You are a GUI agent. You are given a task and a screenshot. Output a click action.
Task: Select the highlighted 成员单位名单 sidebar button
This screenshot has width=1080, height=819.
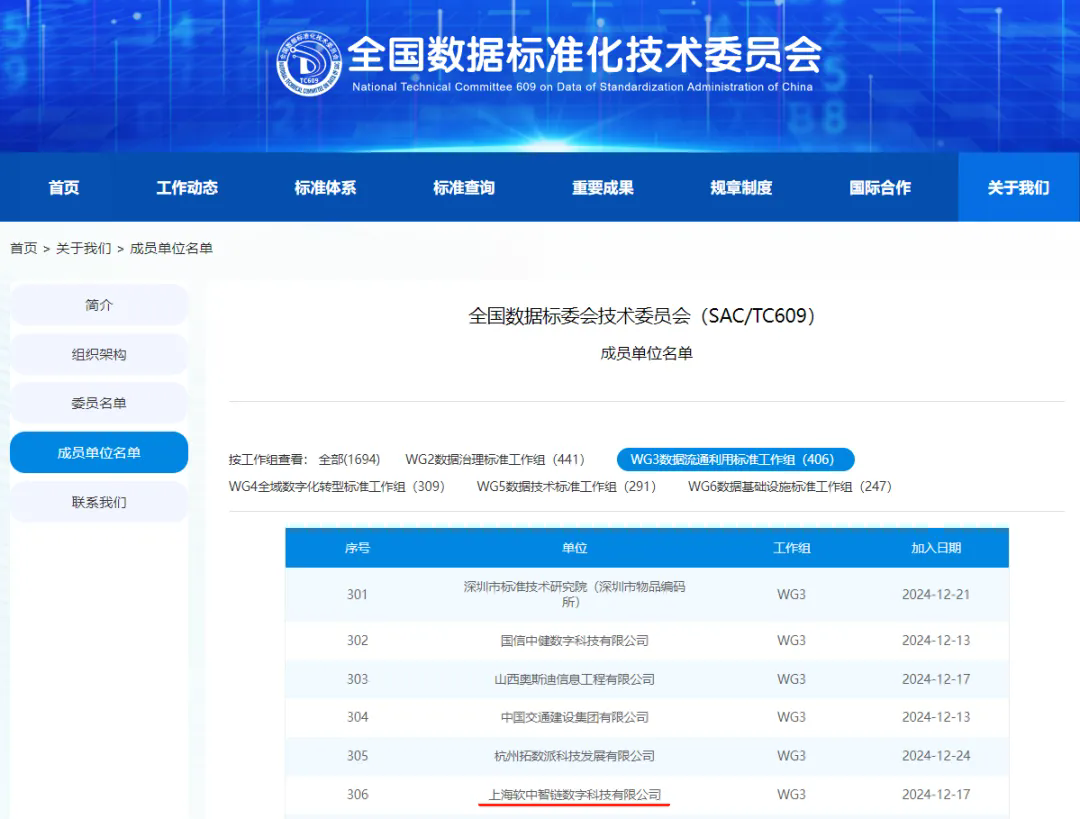pyautogui.click(x=99, y=453)
